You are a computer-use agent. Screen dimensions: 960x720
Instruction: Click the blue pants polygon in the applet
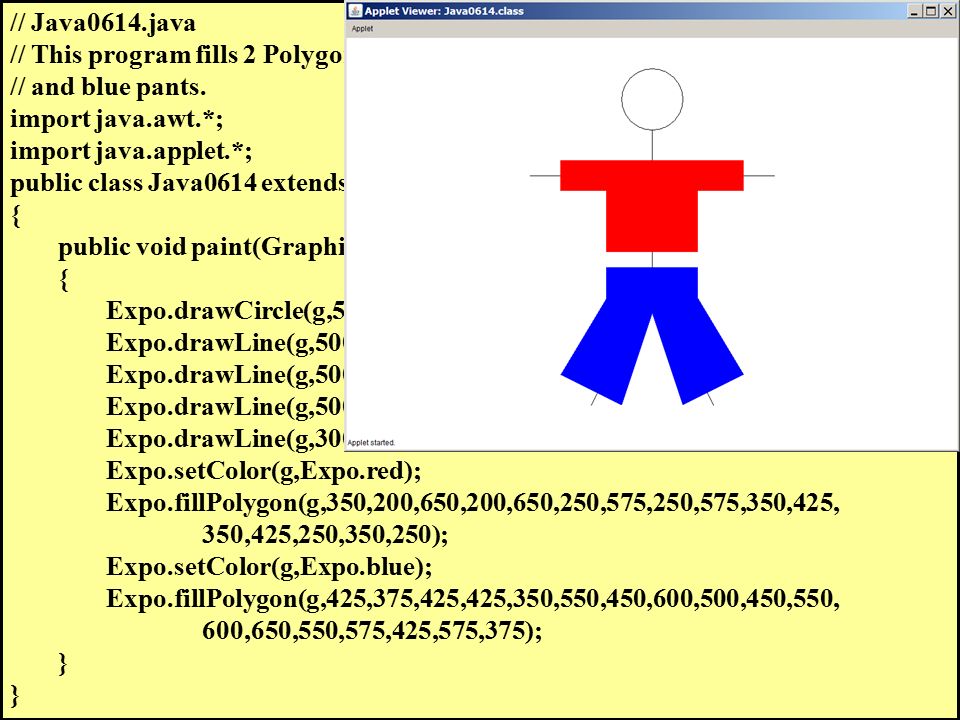652,336
